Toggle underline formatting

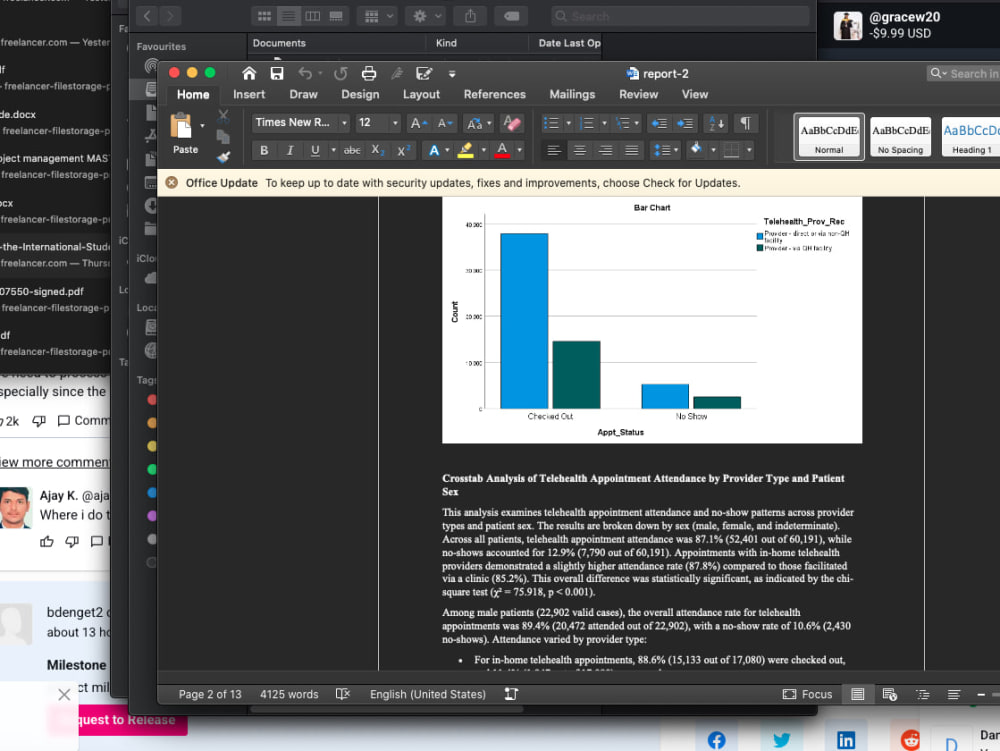tap(314, 150)
